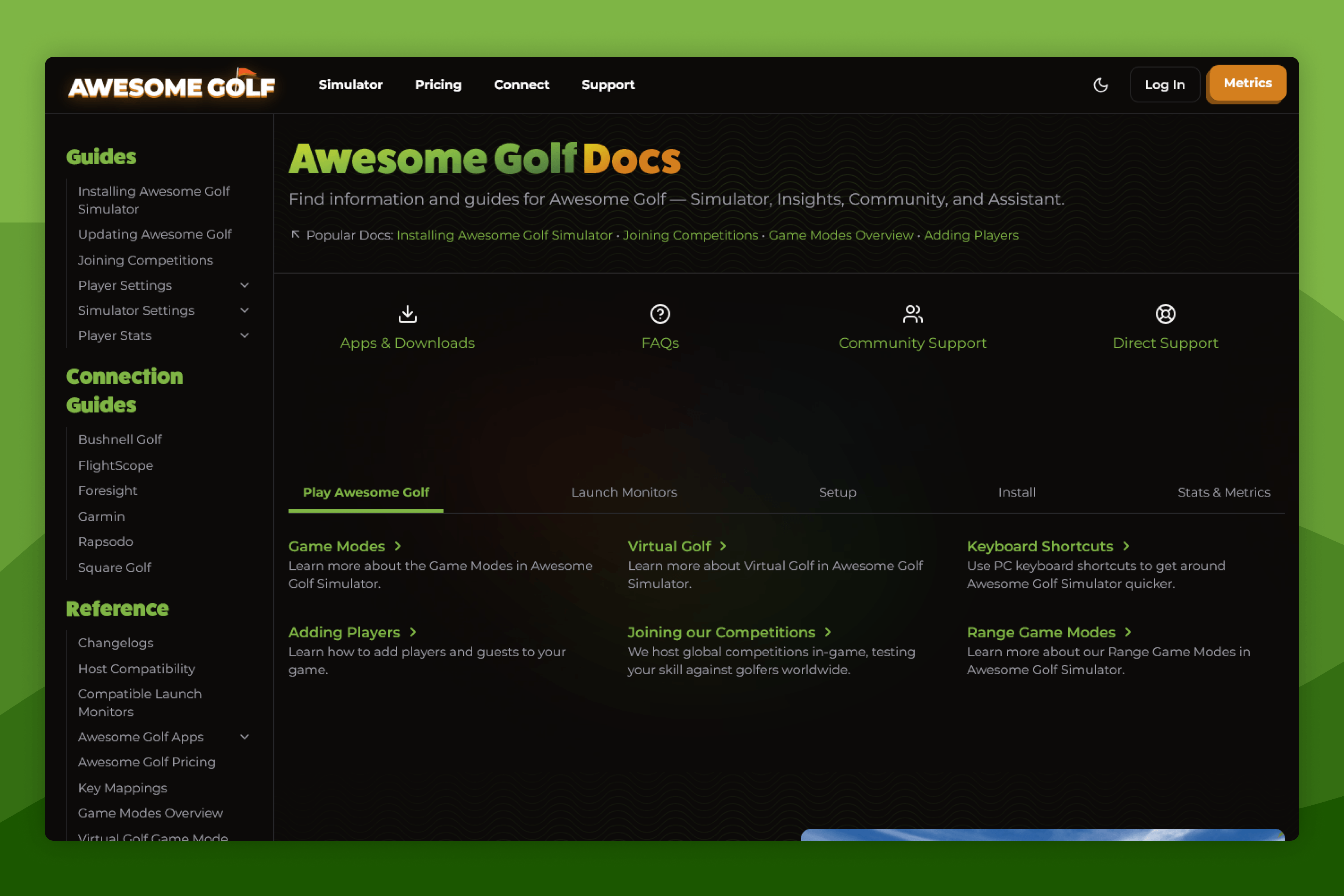1344x896 pixels.
Task: Expand the Simulator Settings section
Action: point(245,310)
